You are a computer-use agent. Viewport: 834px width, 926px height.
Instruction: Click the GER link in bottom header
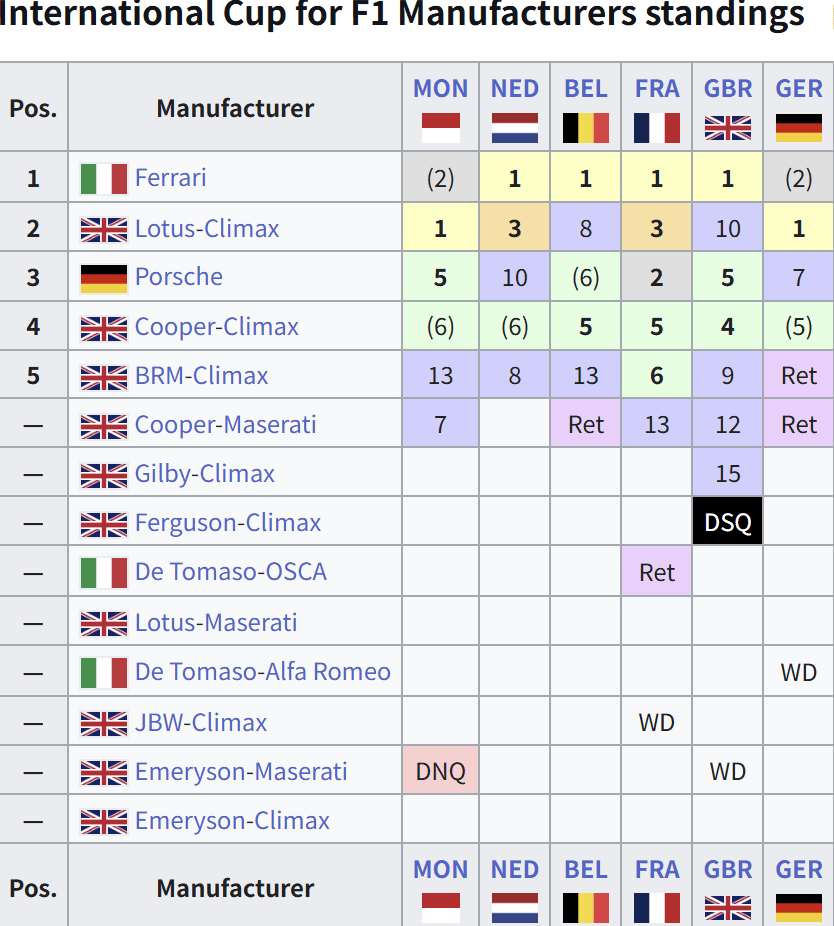tap(799, 869)
